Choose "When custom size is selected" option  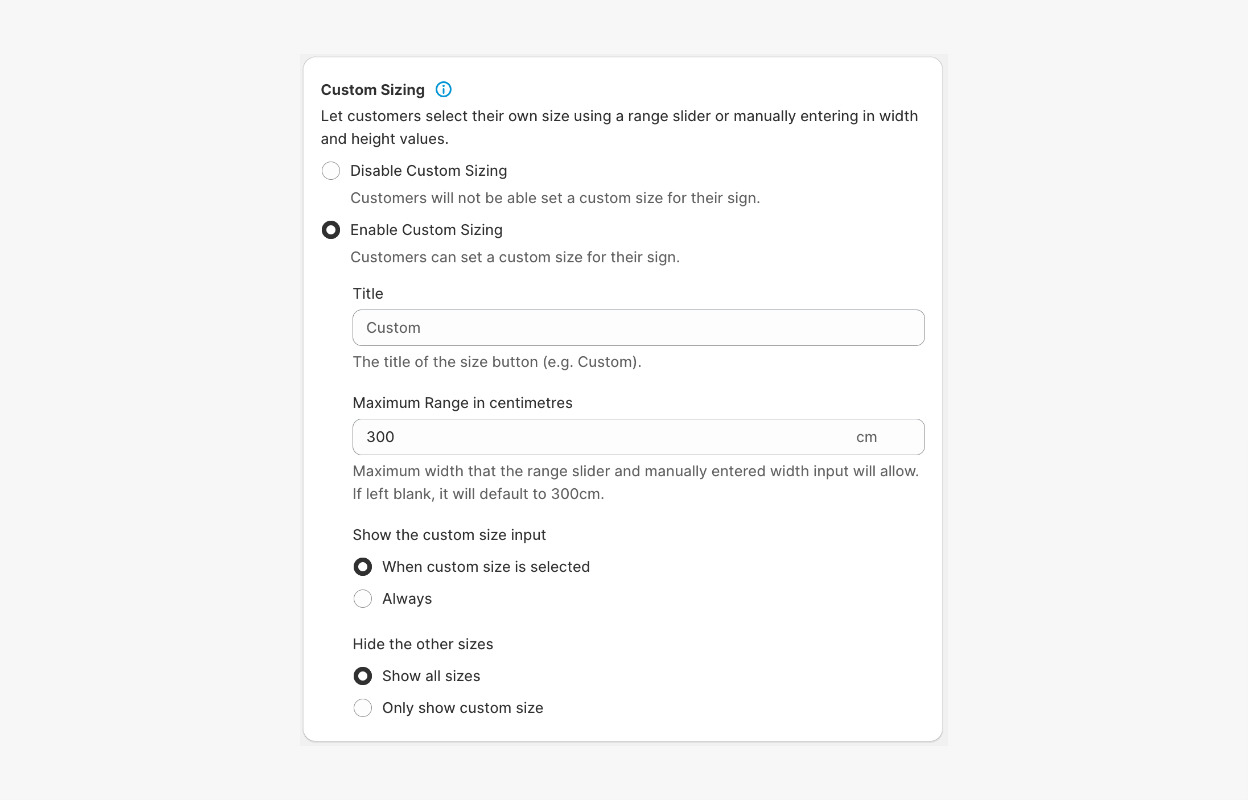coord(363,567)
